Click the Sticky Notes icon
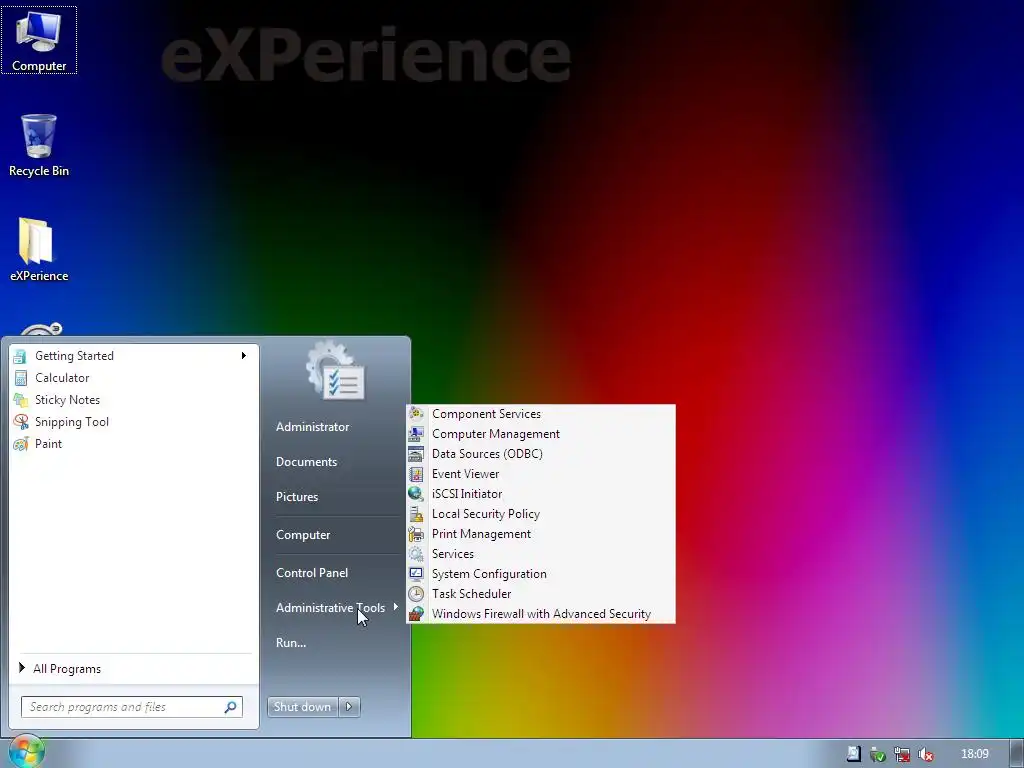This screenshot has width=1024, height=768. 20,400
